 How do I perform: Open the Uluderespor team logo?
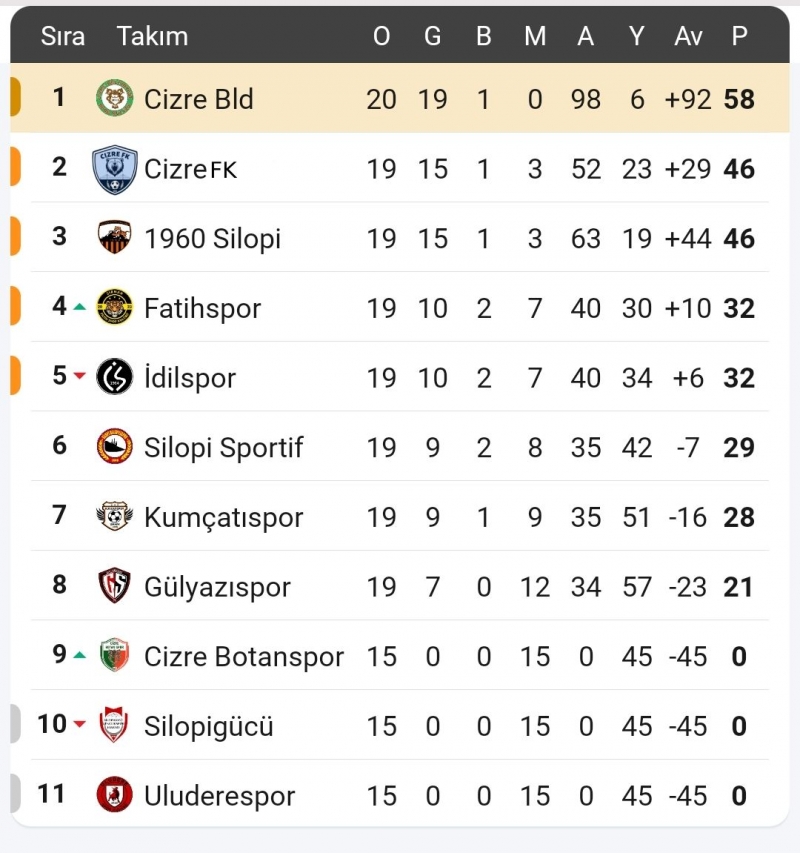coord(115,795)
